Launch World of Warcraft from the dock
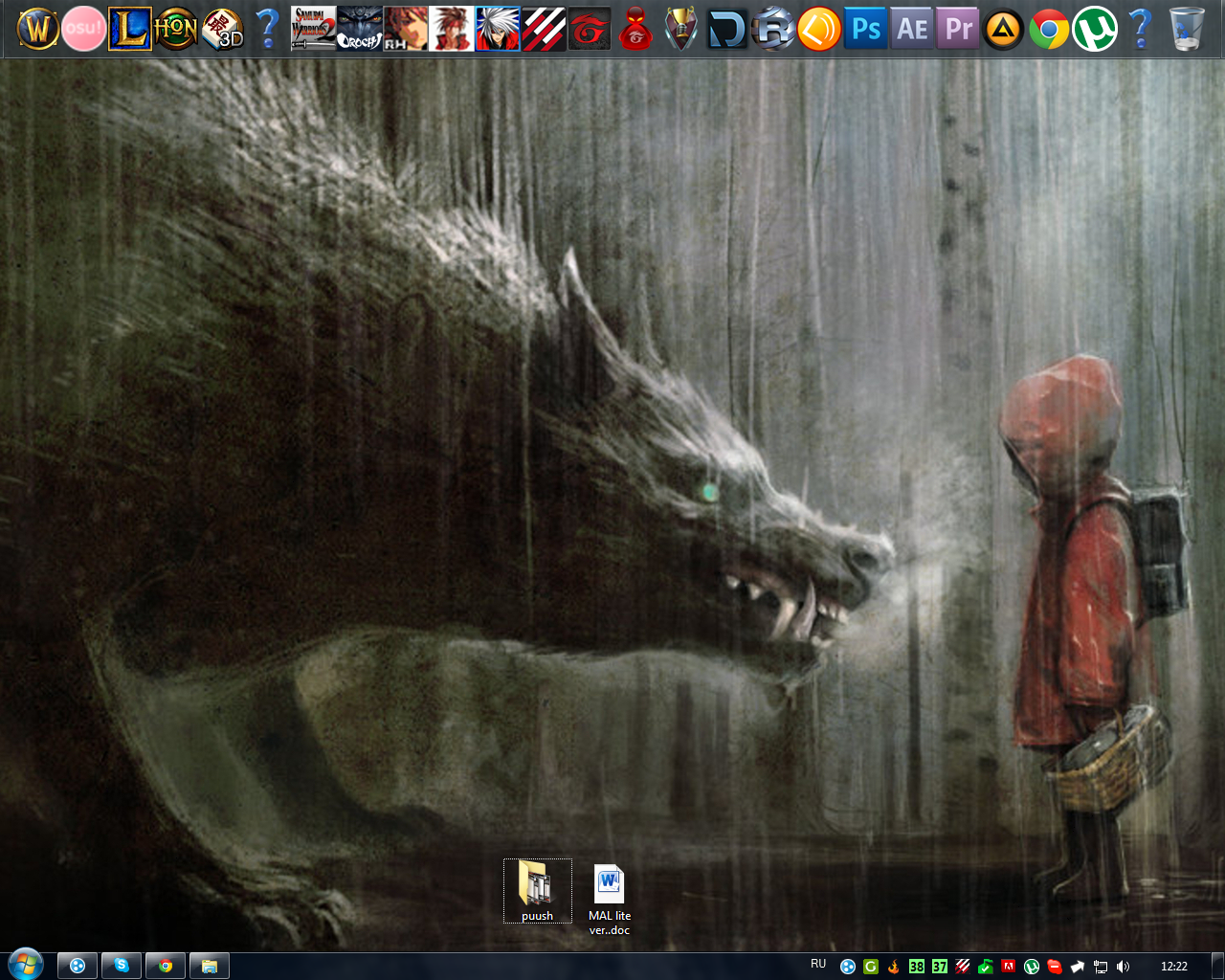This screenshot has height=980, width=1225. pos(36,28)
